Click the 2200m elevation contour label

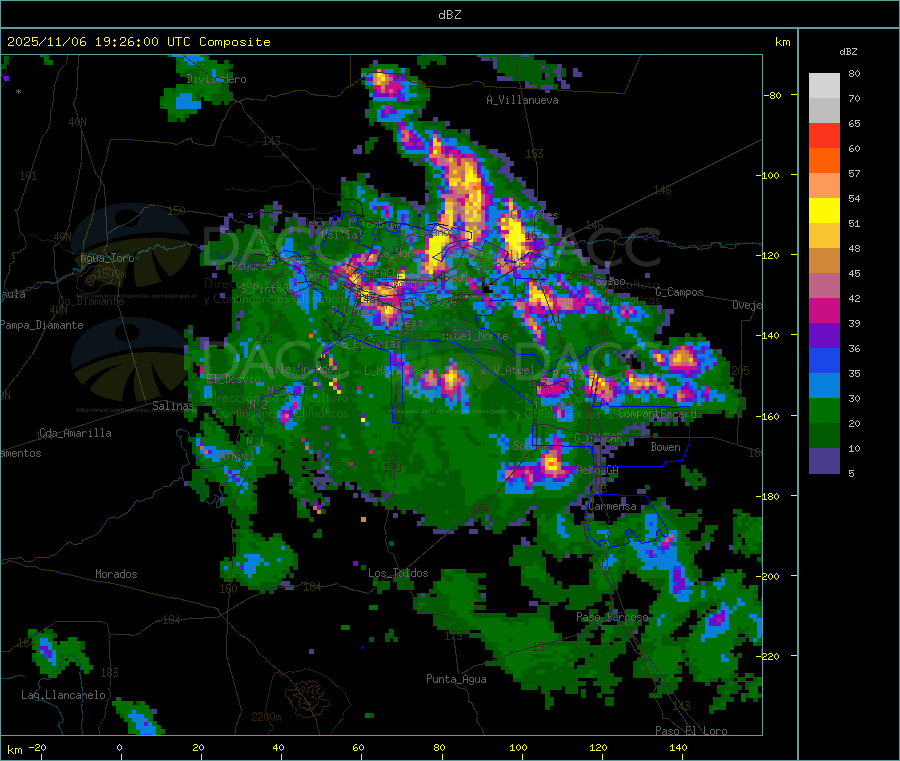(x=266, y=717)
